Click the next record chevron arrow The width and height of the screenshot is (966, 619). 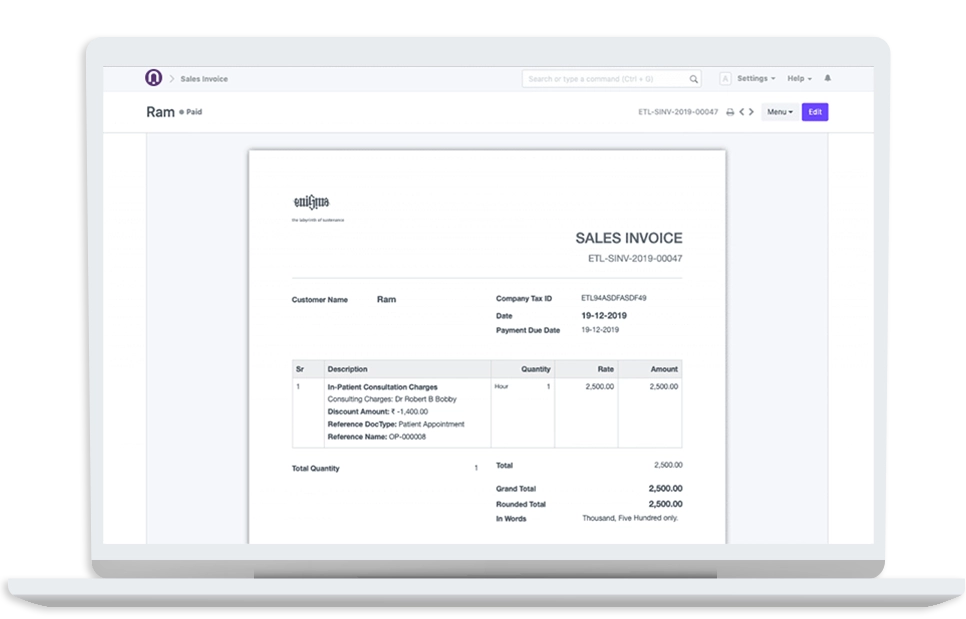pyautogui.click(x=751, y=112)
